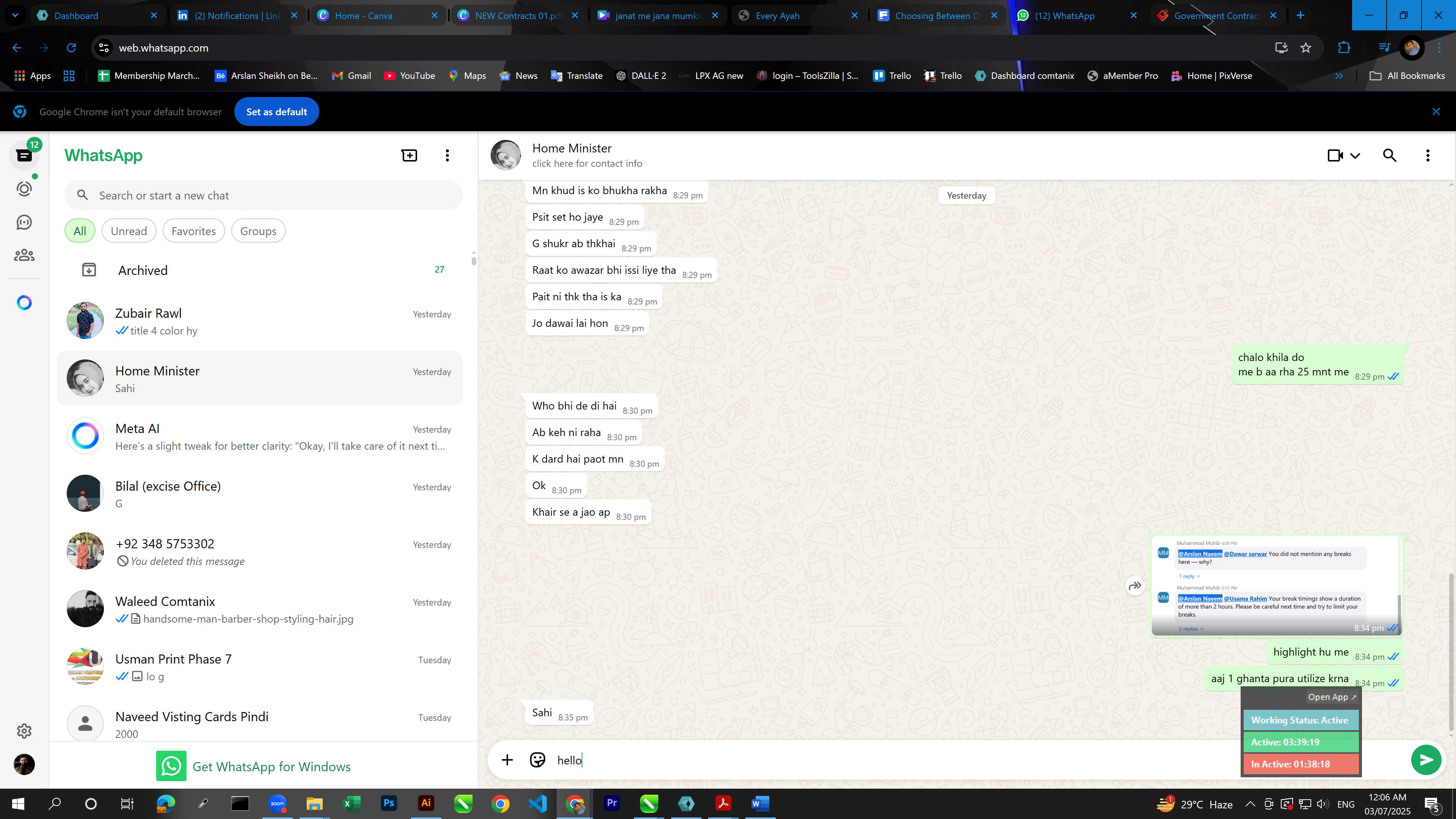Switch to the Home - Canva tab
1456x819 pixels.
pyautogui.click(x=377, y=16)
